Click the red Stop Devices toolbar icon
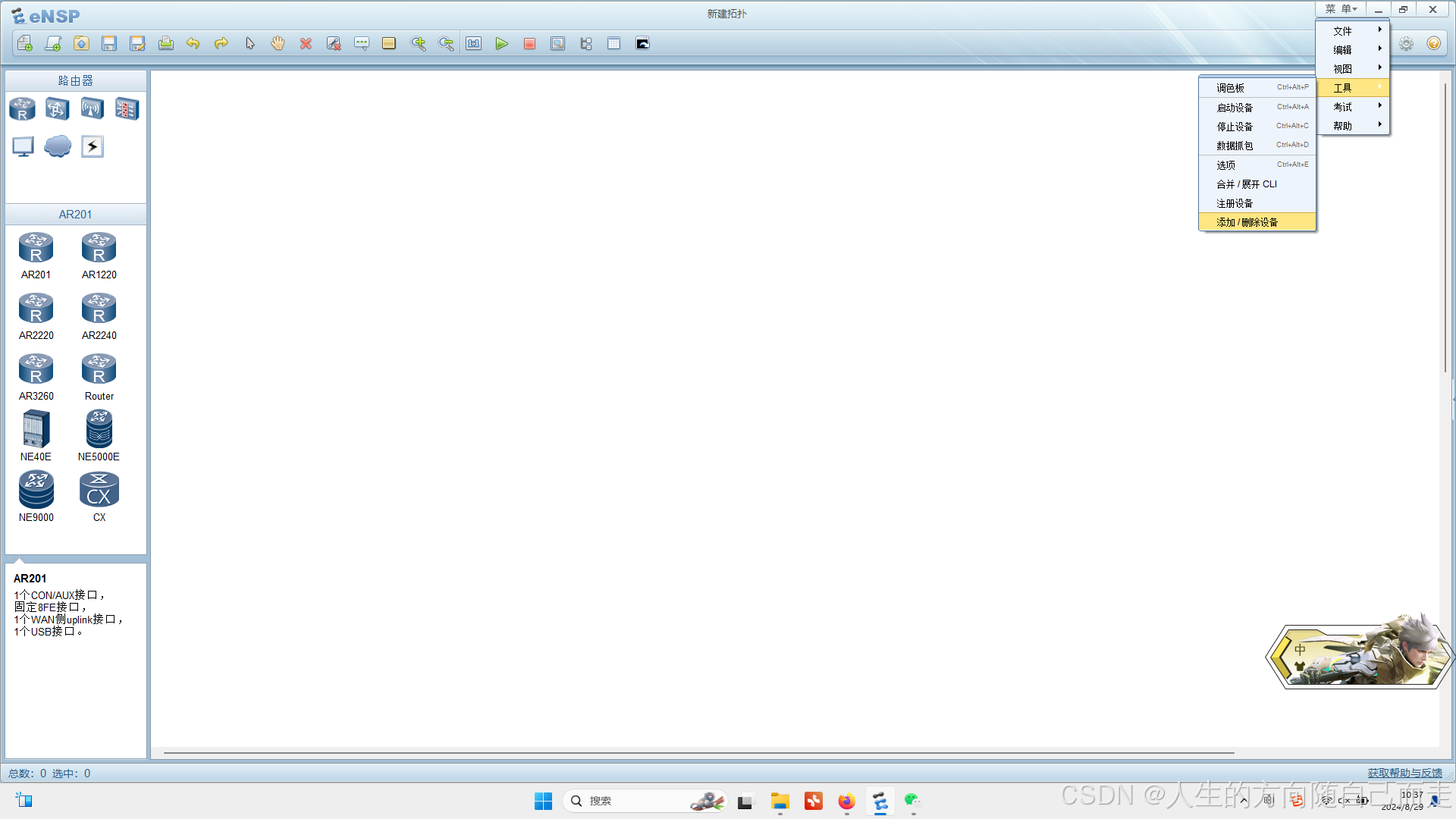Viewport: 1456px width, 819px height. click(x=529, y=44)
